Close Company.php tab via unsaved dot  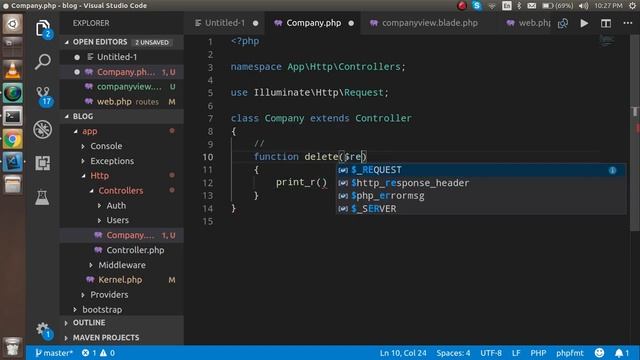click(351, 23)
